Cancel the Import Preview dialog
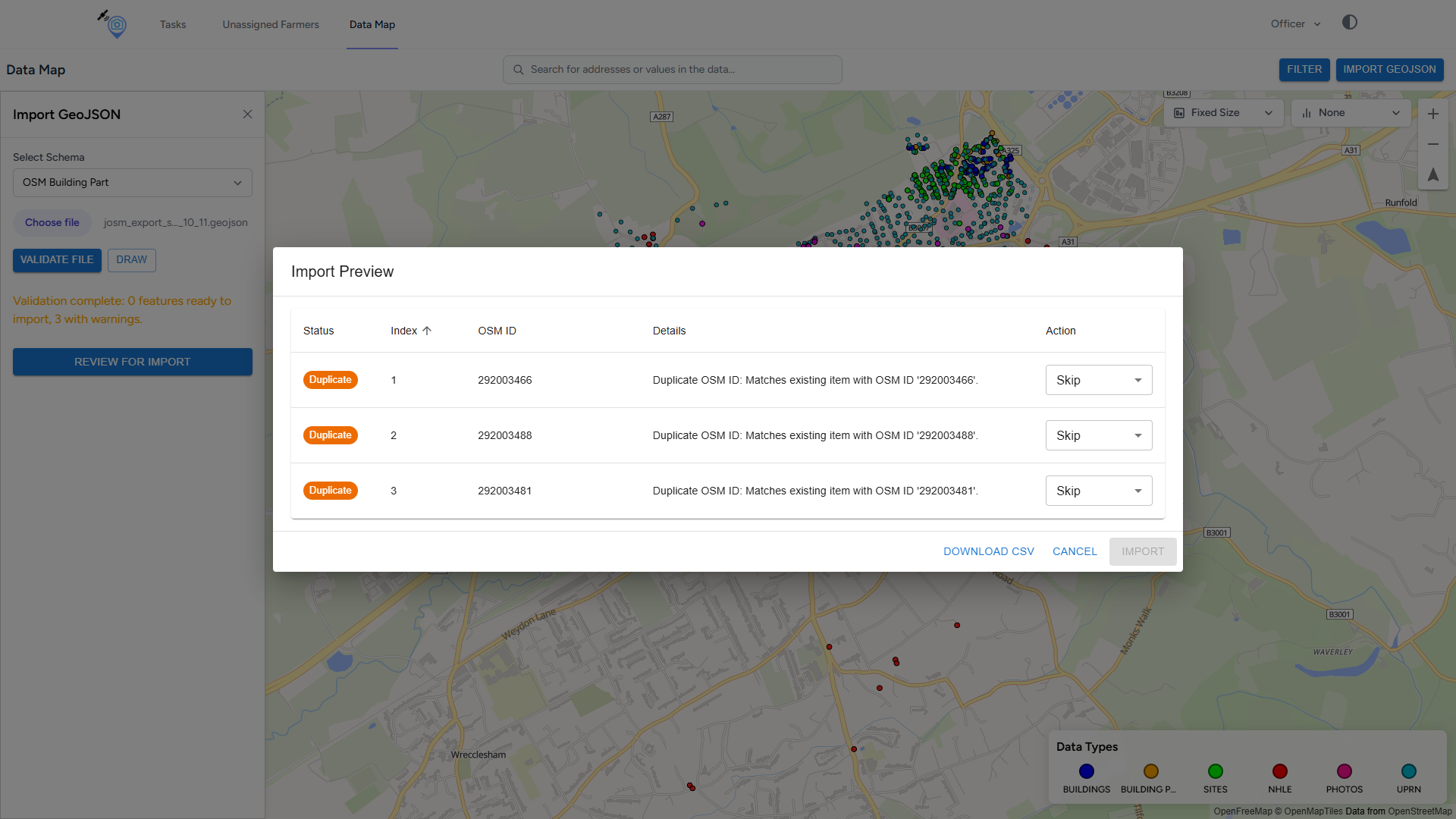Screen dimensions: 1456x819 [x=1074, y=551]
